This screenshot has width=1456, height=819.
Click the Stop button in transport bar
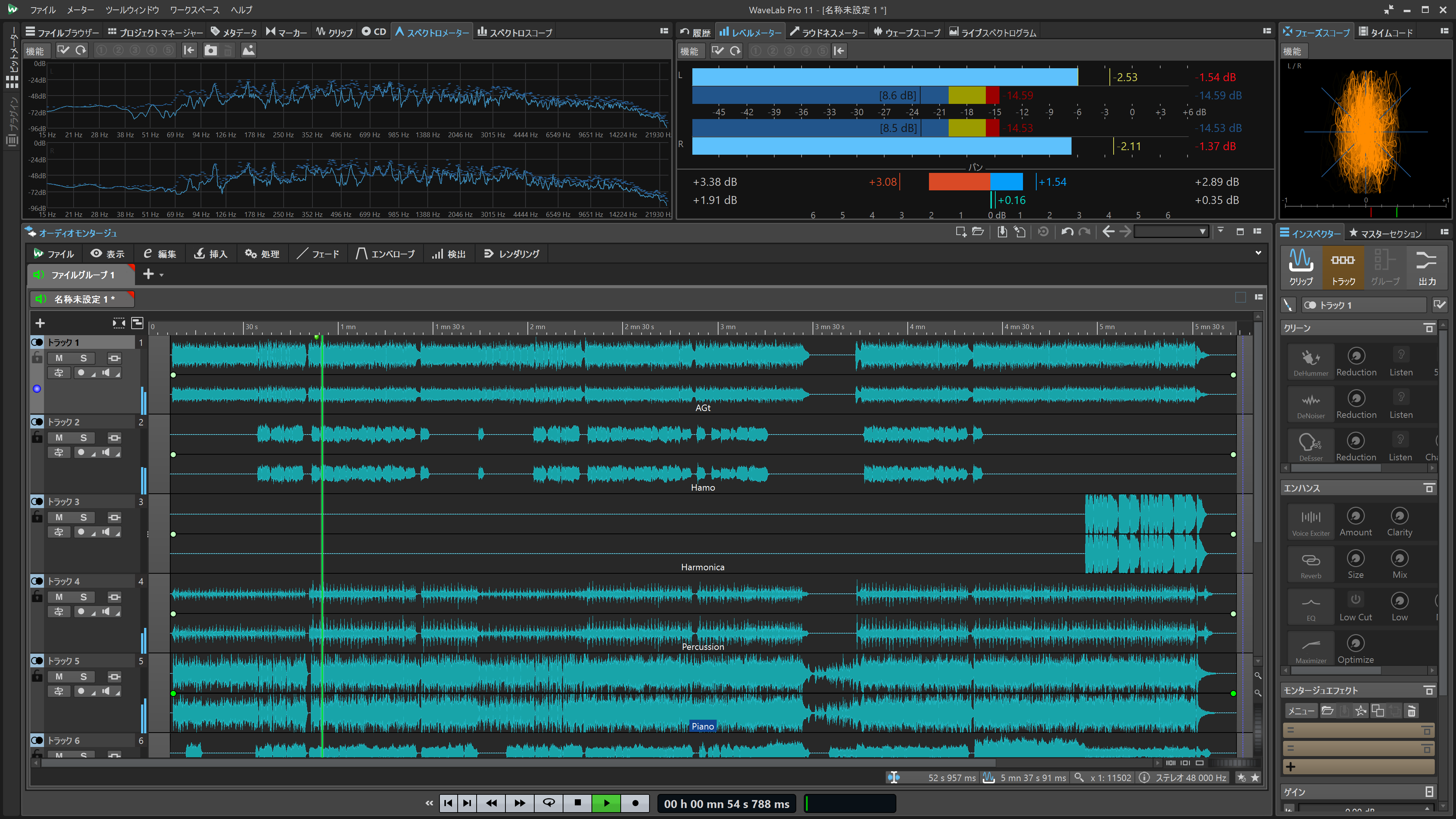[x=577, y=803]
